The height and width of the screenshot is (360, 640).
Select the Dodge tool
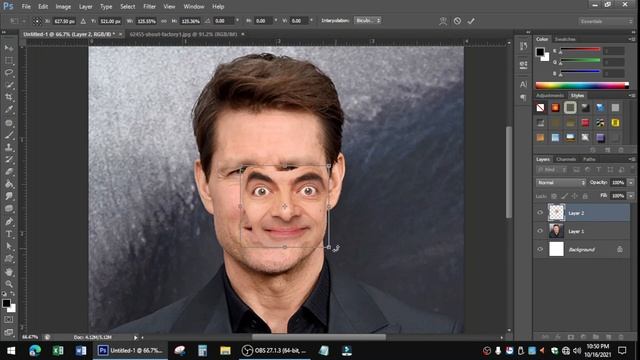(9, 209)
